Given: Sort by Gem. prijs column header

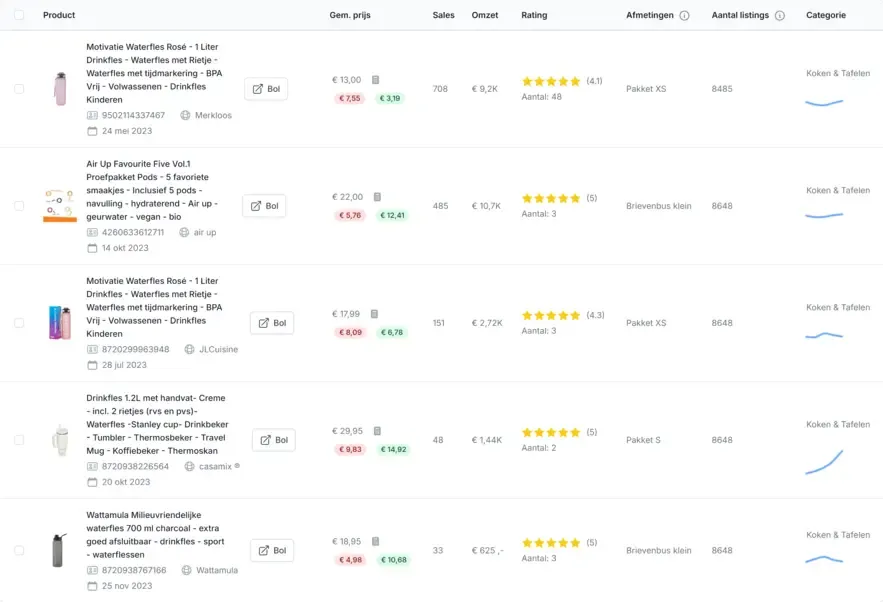Looking at the screenshot, I should (x=350, y=15).
